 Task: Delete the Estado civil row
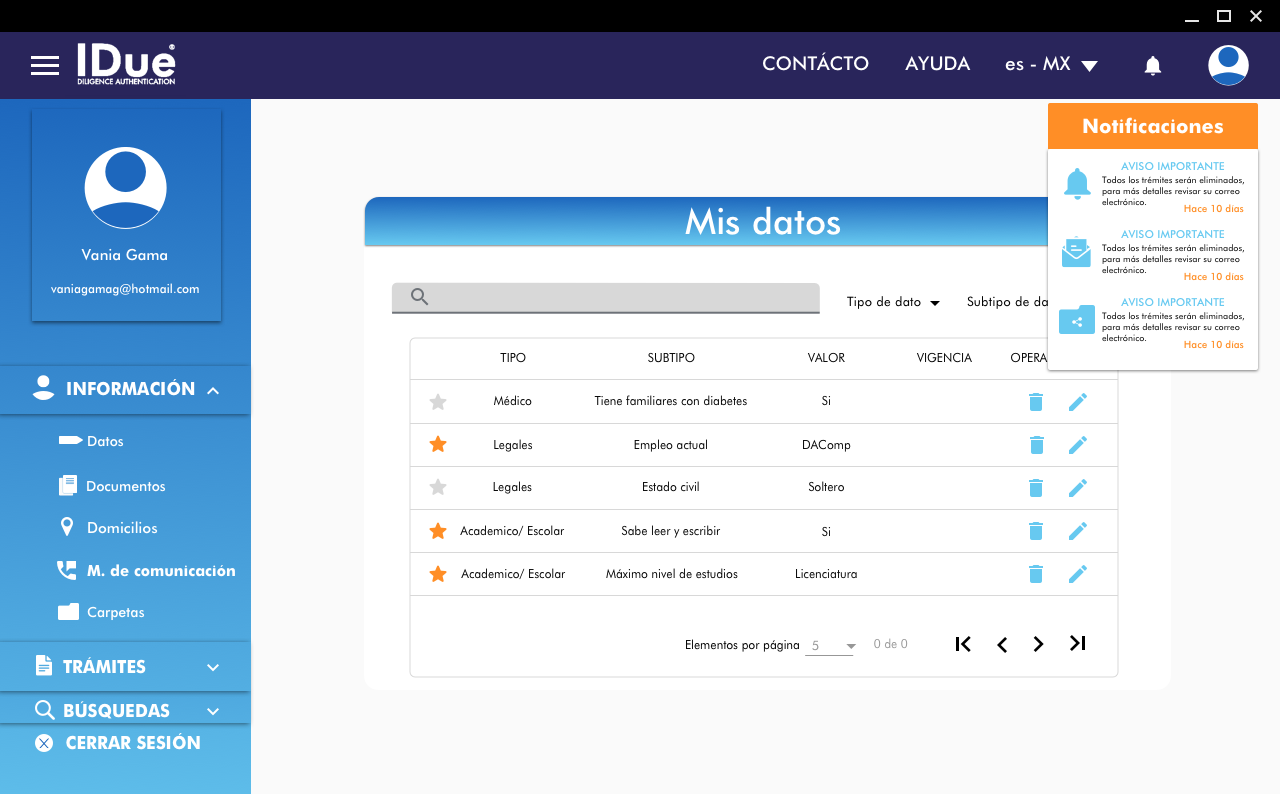click(1036, 488)
